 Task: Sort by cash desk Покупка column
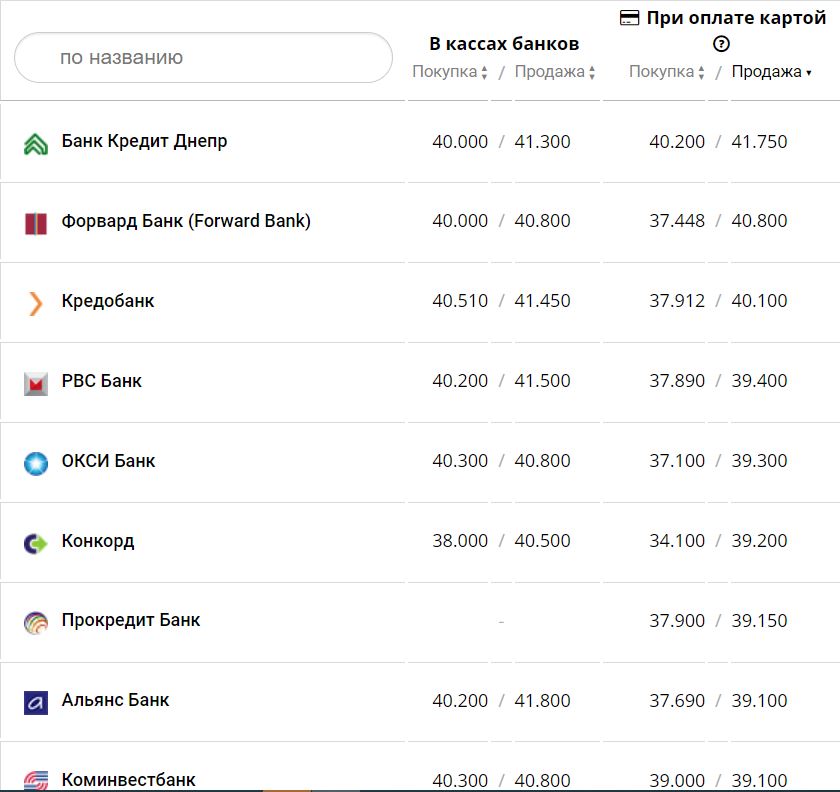pos(450,72)
